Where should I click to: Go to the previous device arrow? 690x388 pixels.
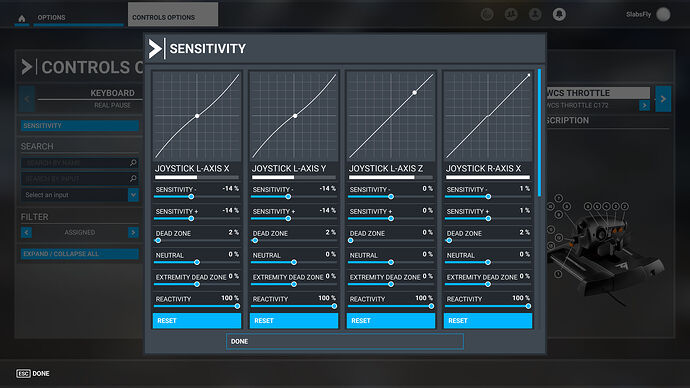(27, 99)
